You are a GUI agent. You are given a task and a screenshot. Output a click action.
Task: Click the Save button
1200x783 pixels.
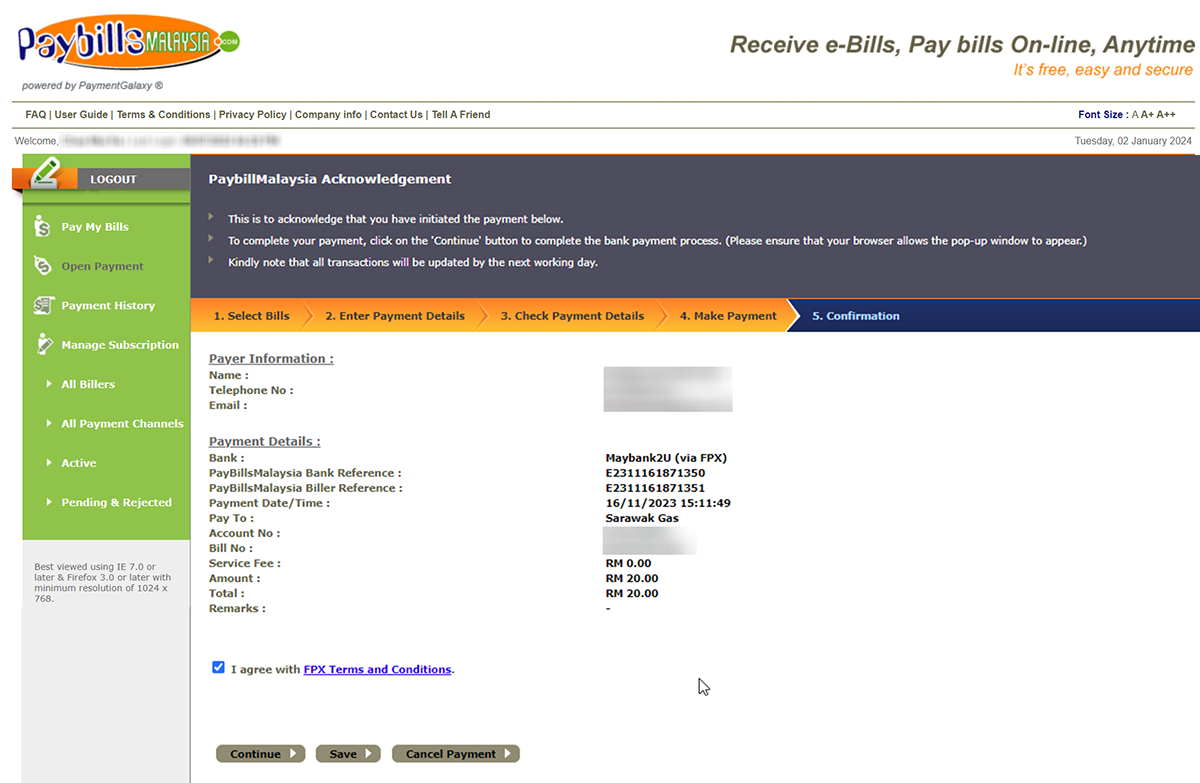click(x=348, y=754)
